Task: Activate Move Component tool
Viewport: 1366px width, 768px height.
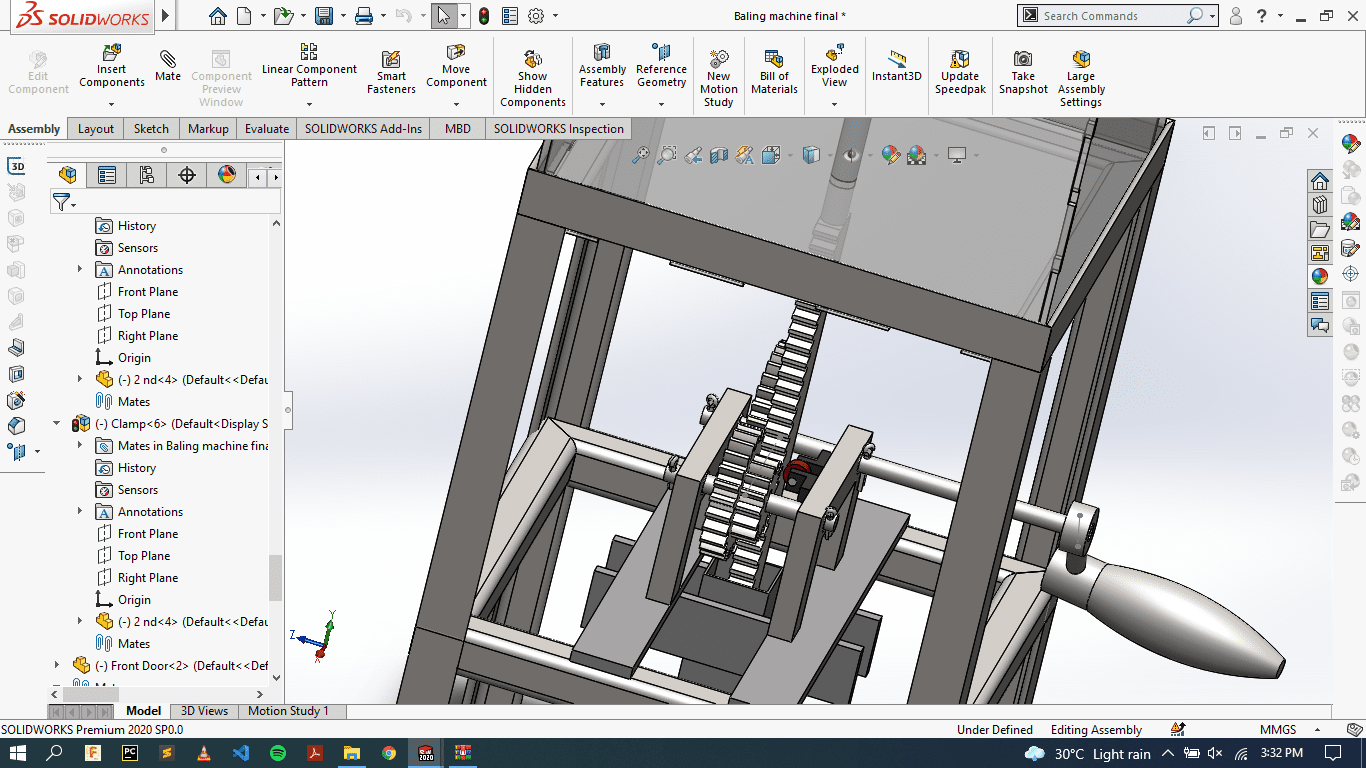Action: (x=456, y=66)
